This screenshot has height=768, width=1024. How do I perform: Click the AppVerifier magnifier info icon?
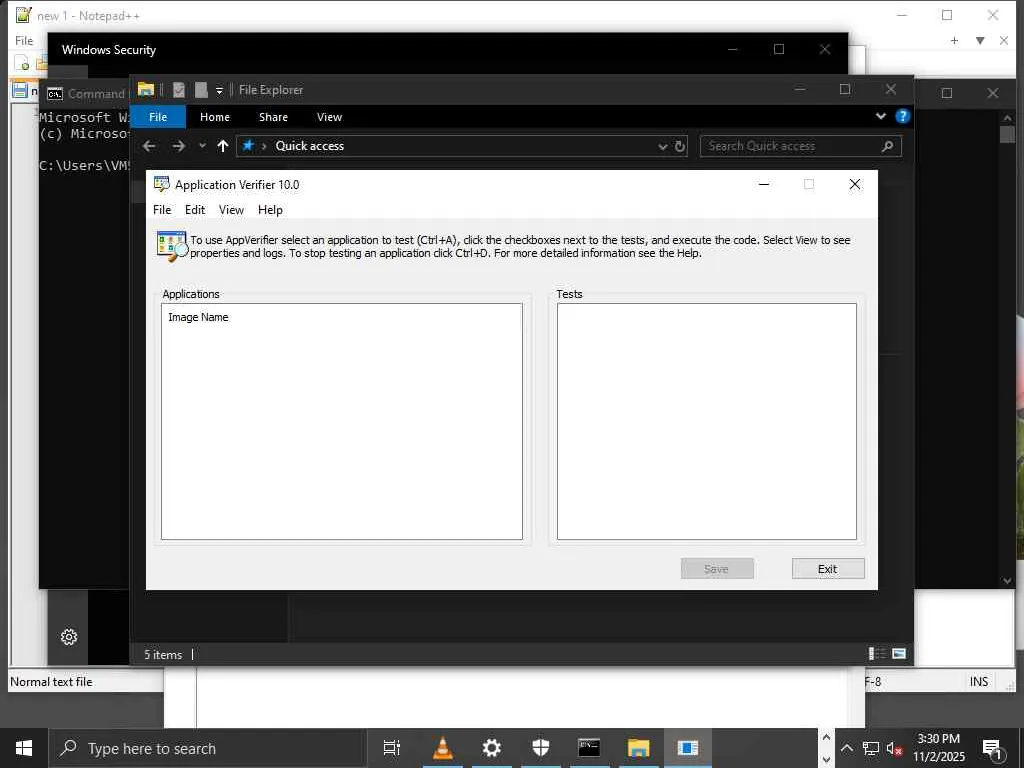[x=172, y=246]
